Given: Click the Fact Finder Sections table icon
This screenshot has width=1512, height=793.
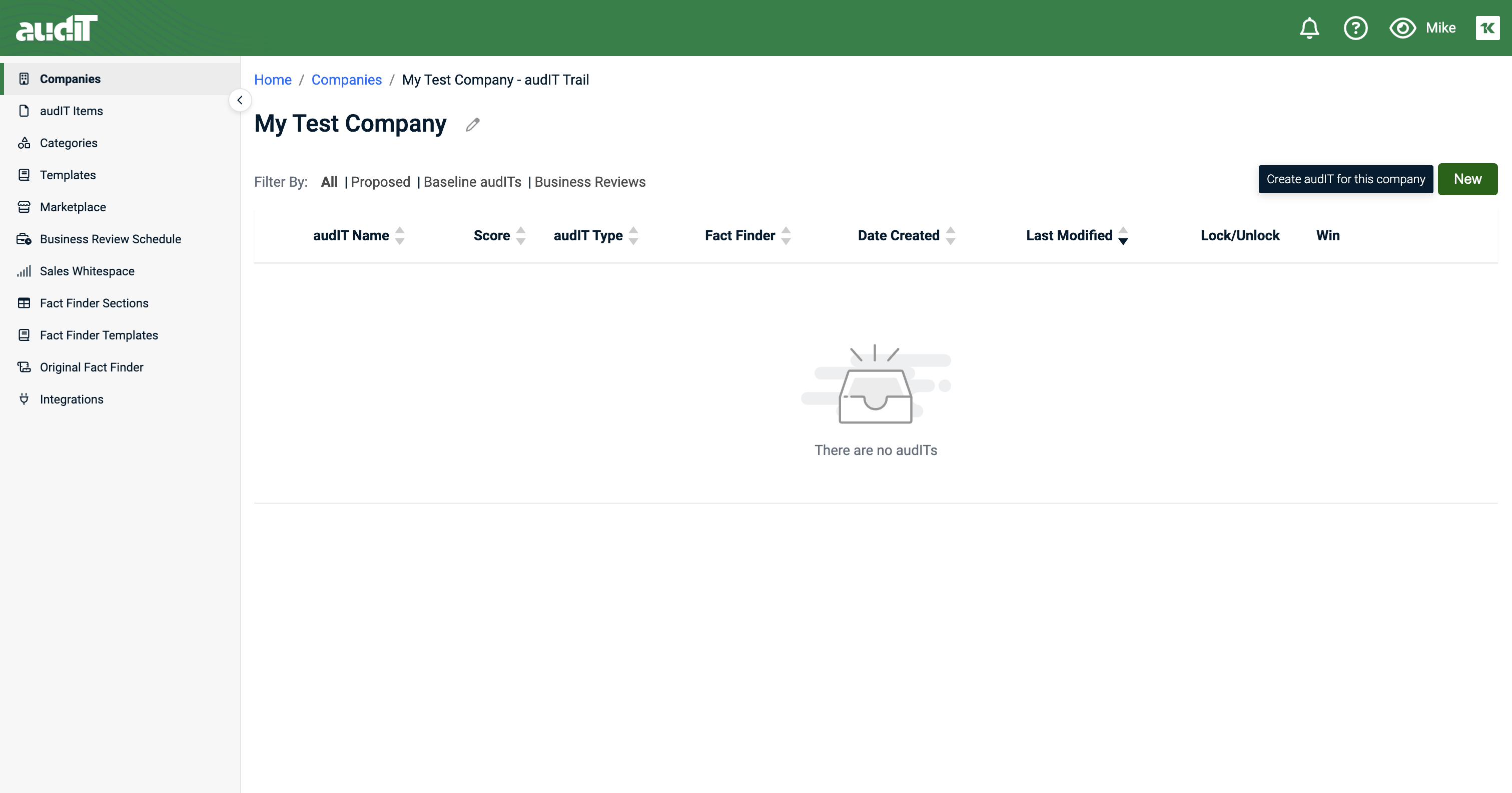Looking at the screenshot, I should click(24, 303).
